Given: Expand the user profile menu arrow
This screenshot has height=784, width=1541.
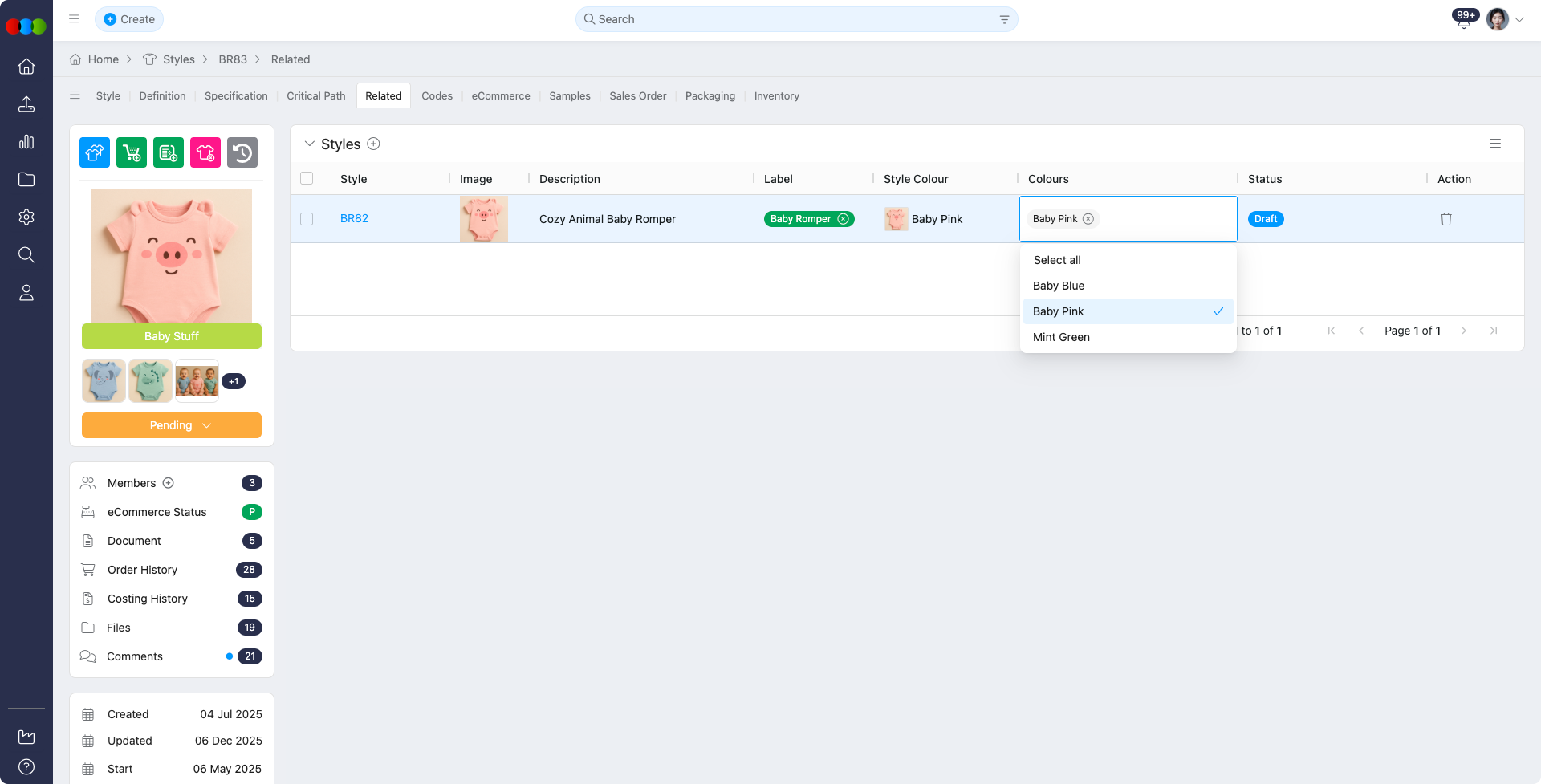Looking at the screenshot, I should click(x=1519, y=20).
